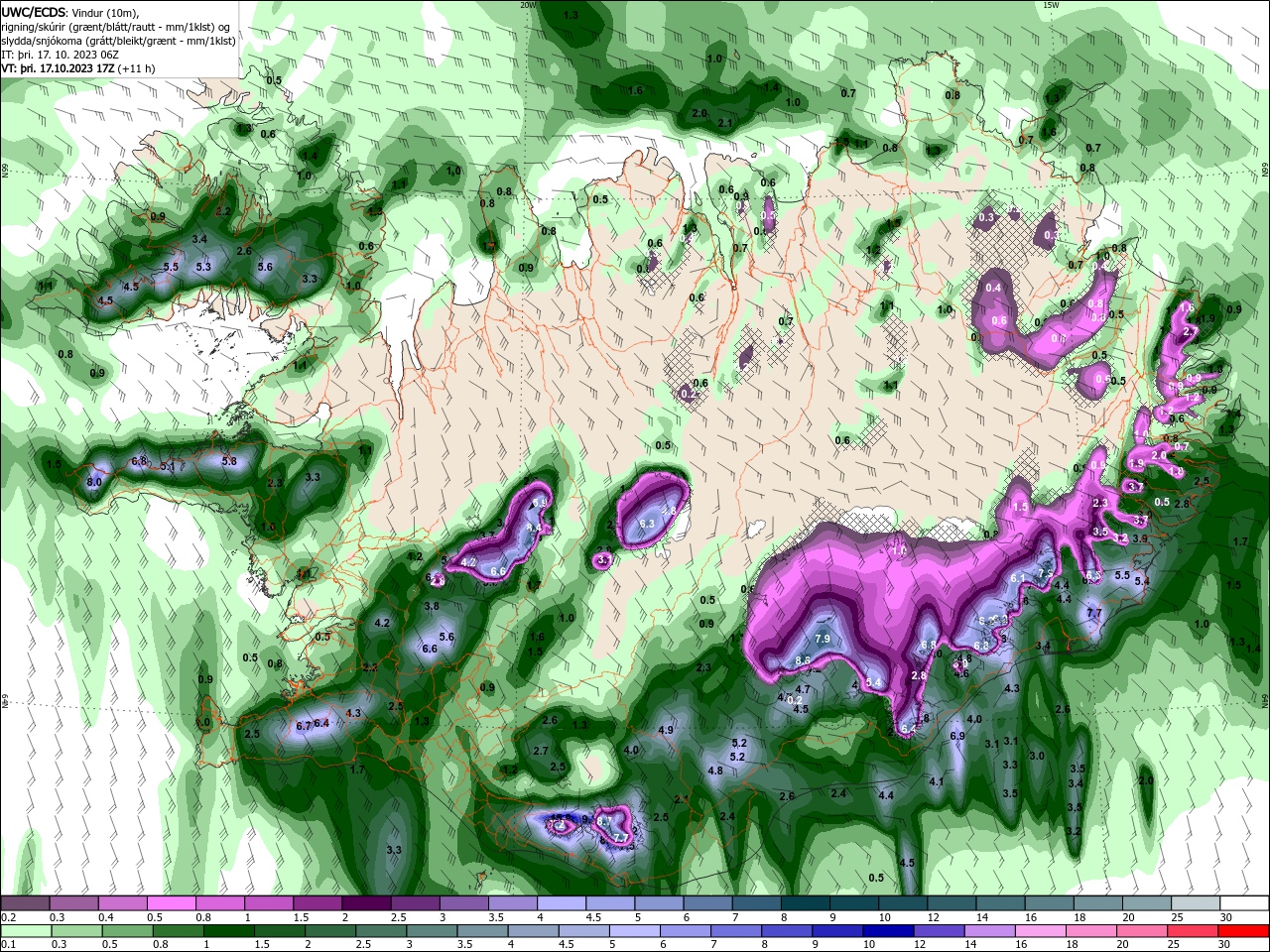Click the pale green rain swatch between 0.1 and 0.3
The image size is (1270, 952).
26,931
